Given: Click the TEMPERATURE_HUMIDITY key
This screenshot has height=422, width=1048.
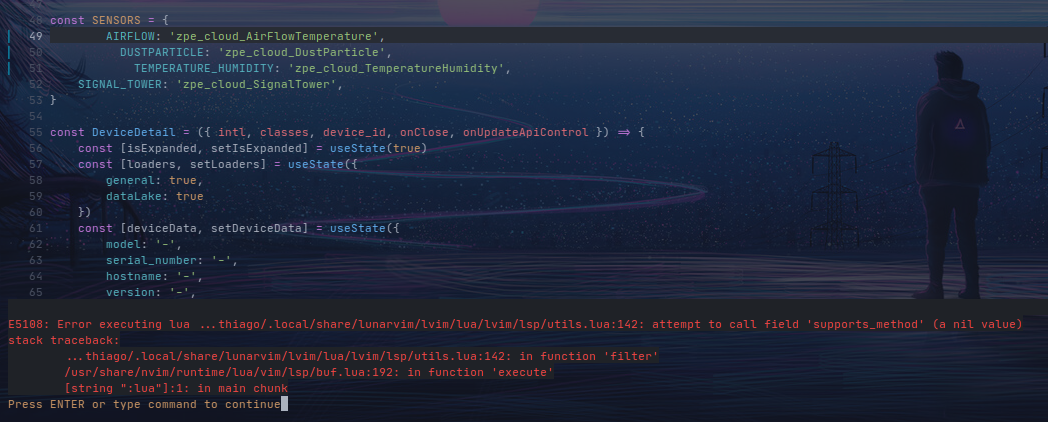Looking at the screenshot, I should [203, 68].
